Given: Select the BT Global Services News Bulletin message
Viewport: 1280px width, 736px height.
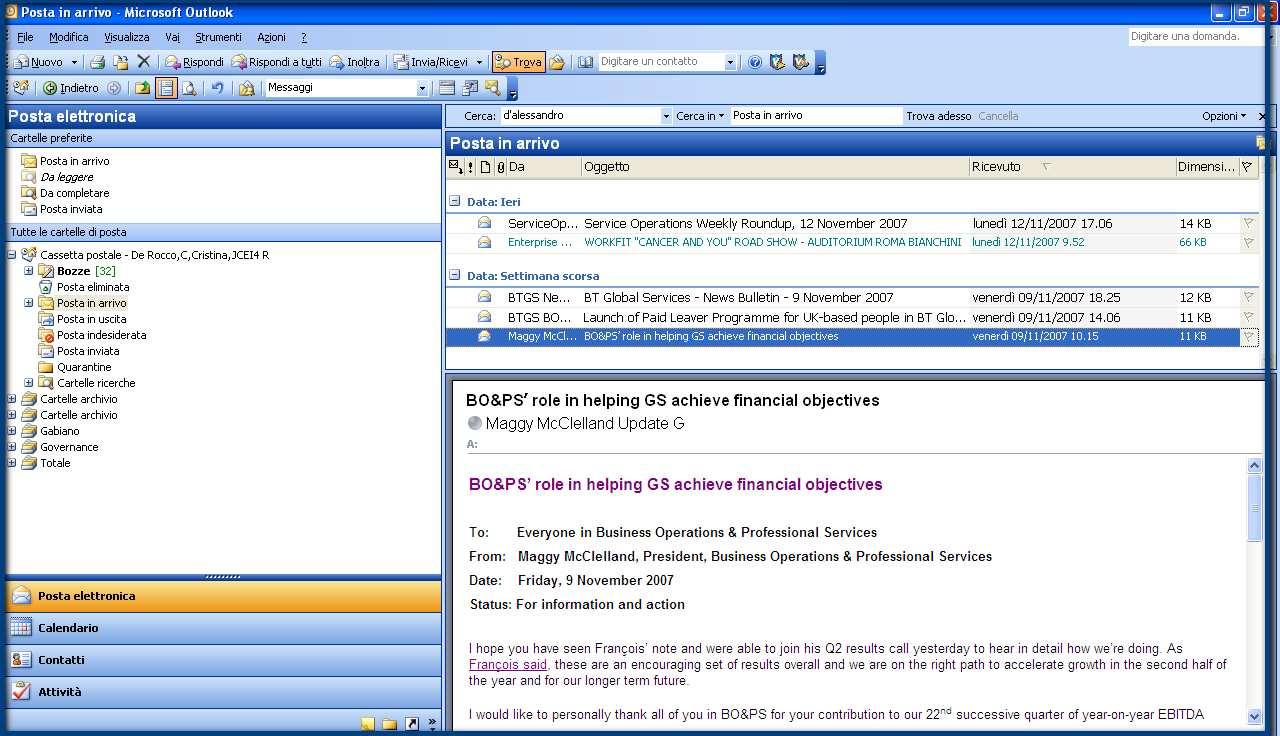Looking at the screenshot, I should point(851,298).
